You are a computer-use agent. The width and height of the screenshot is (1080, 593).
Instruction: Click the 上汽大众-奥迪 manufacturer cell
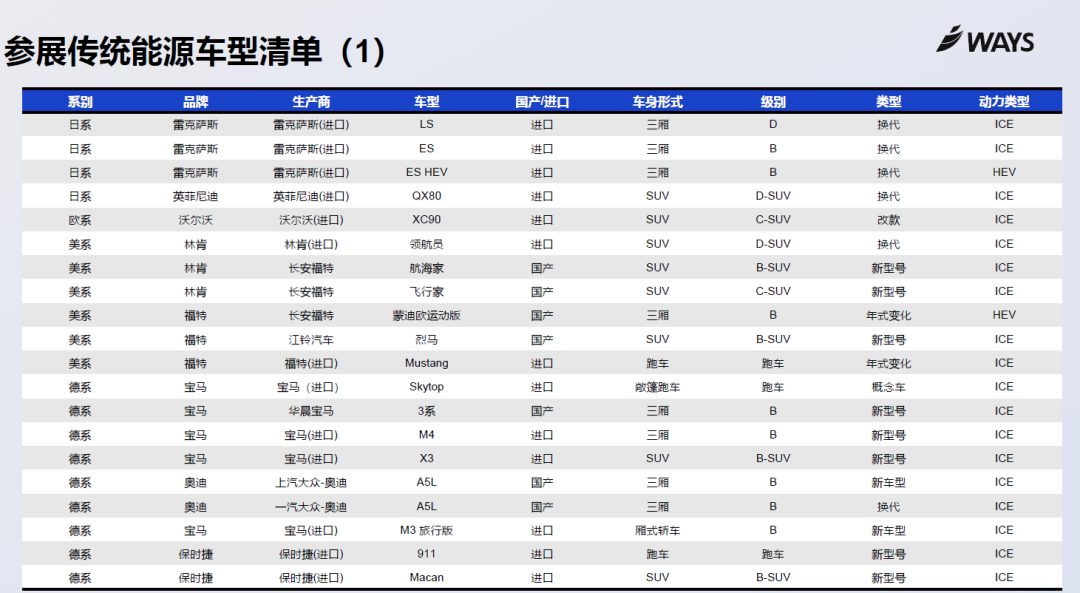coord(311,483)
